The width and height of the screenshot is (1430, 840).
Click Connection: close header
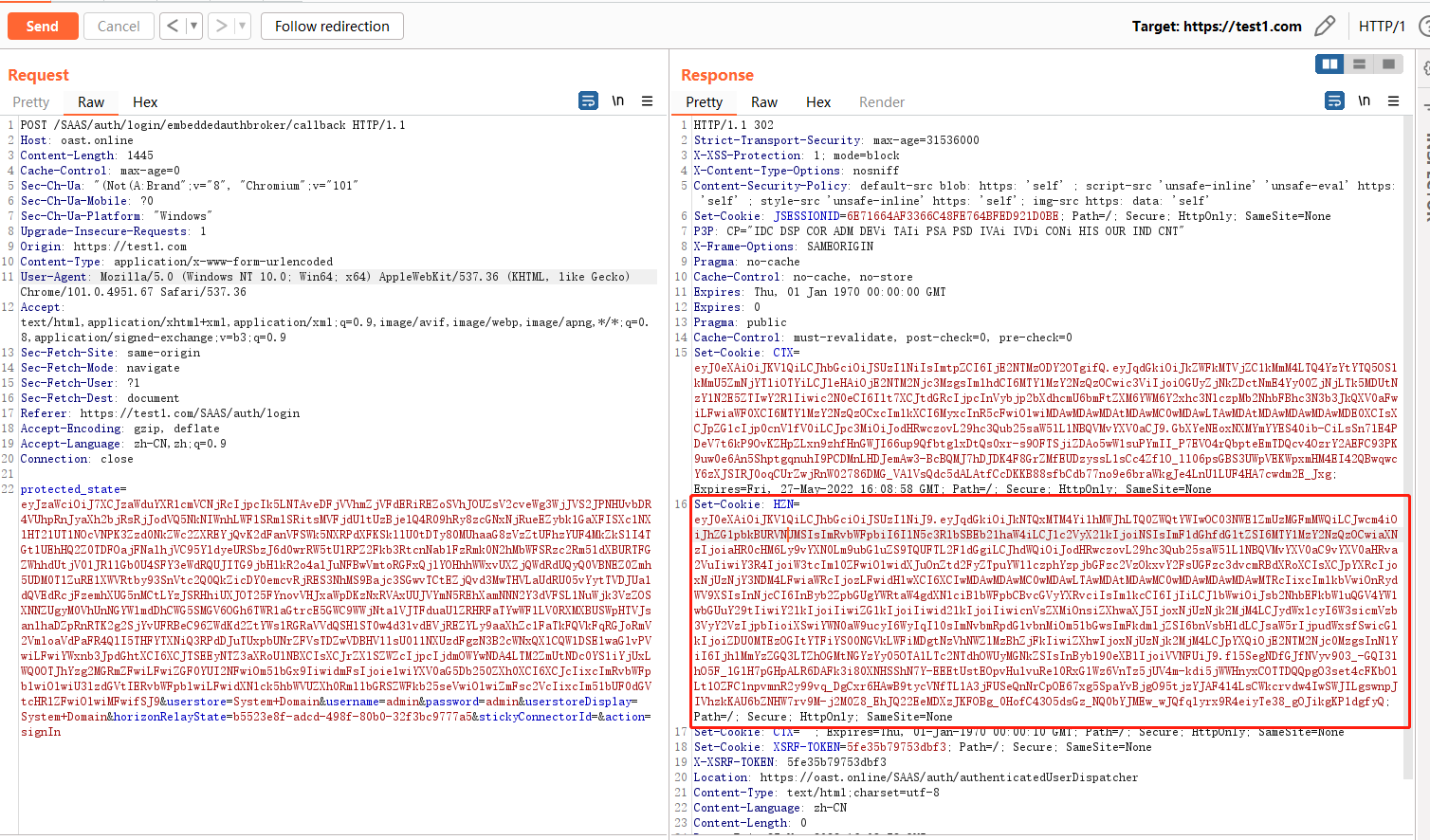pyautogui.click(x=77, y=459)
